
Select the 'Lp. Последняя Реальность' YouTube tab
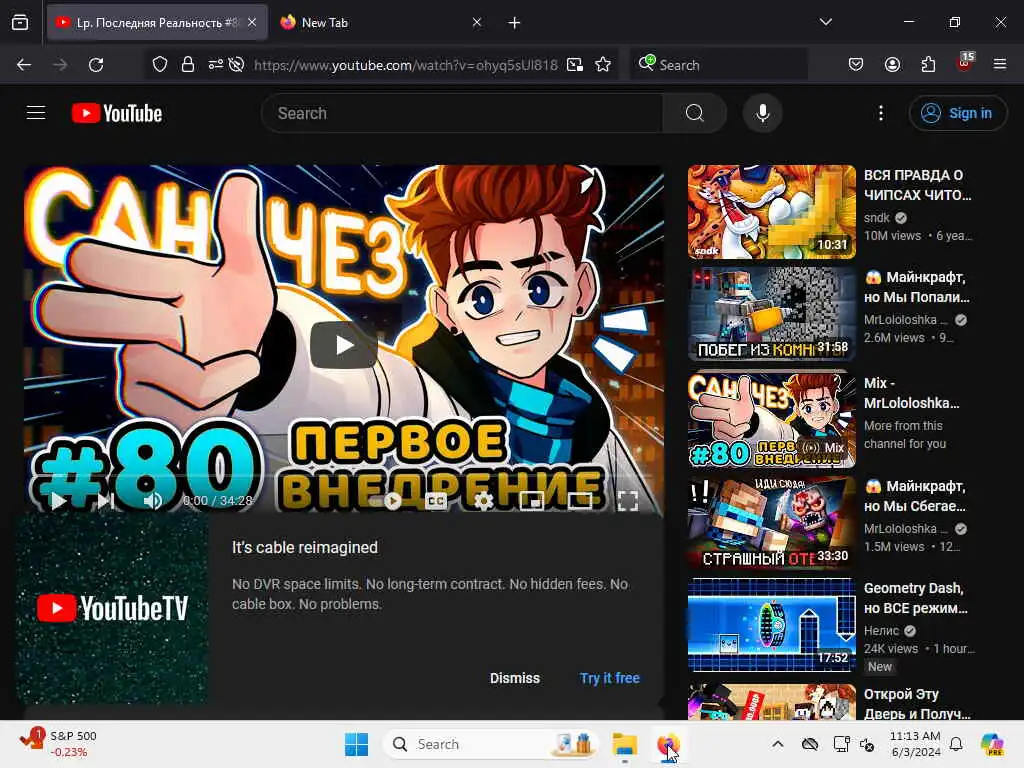[148, 22]
